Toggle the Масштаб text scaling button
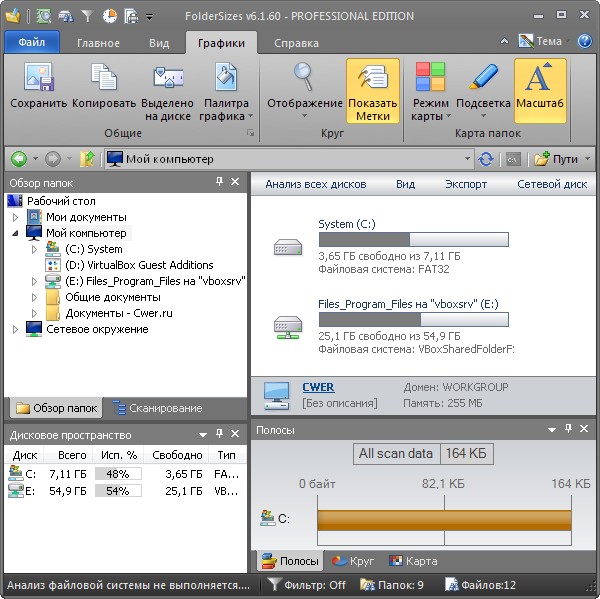 [540, 91]
